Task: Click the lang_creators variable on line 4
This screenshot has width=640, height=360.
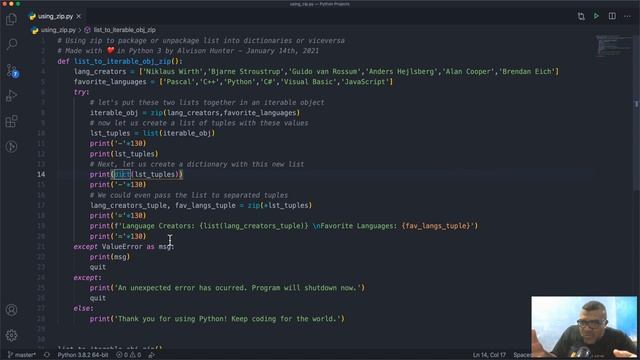Action: pyautogui.click(x=100, y=71)
